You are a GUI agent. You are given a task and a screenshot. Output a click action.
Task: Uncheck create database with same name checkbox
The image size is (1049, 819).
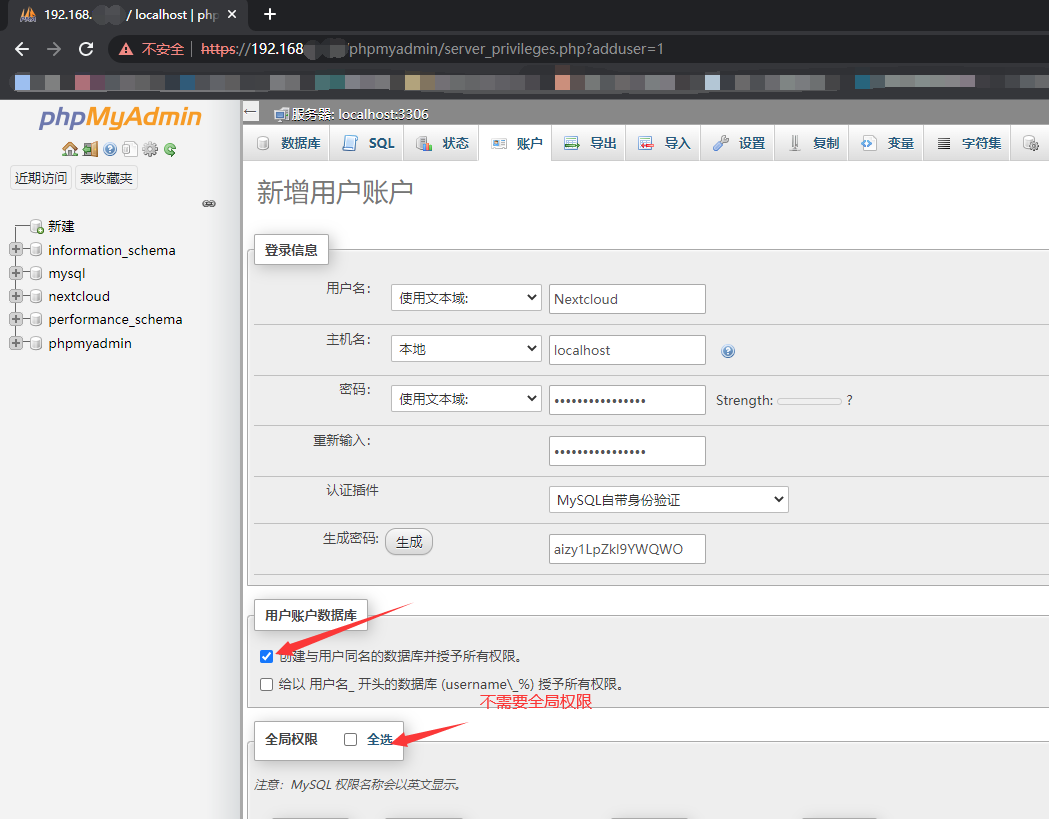coord(266,656)
